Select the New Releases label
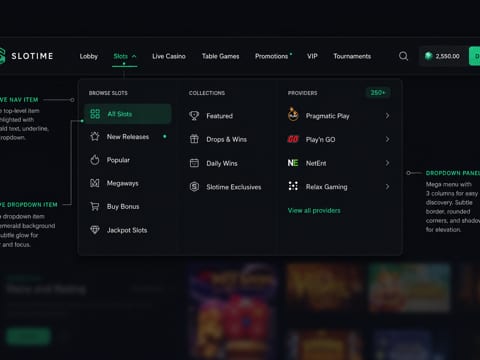 (128, 137)
